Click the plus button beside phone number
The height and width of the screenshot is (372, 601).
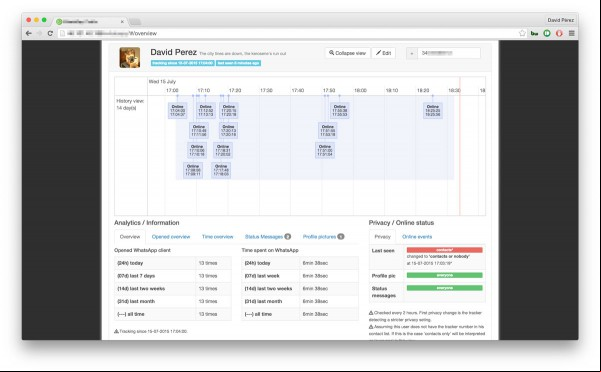click(x=412, y=53)
